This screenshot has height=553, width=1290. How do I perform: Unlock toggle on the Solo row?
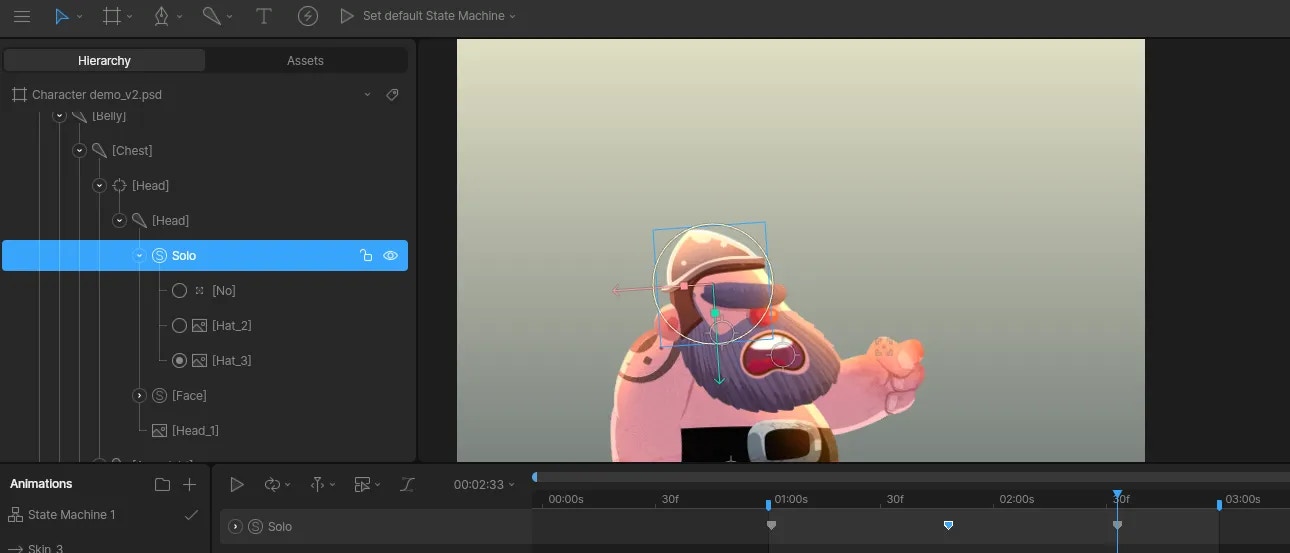tap(366, 256)
